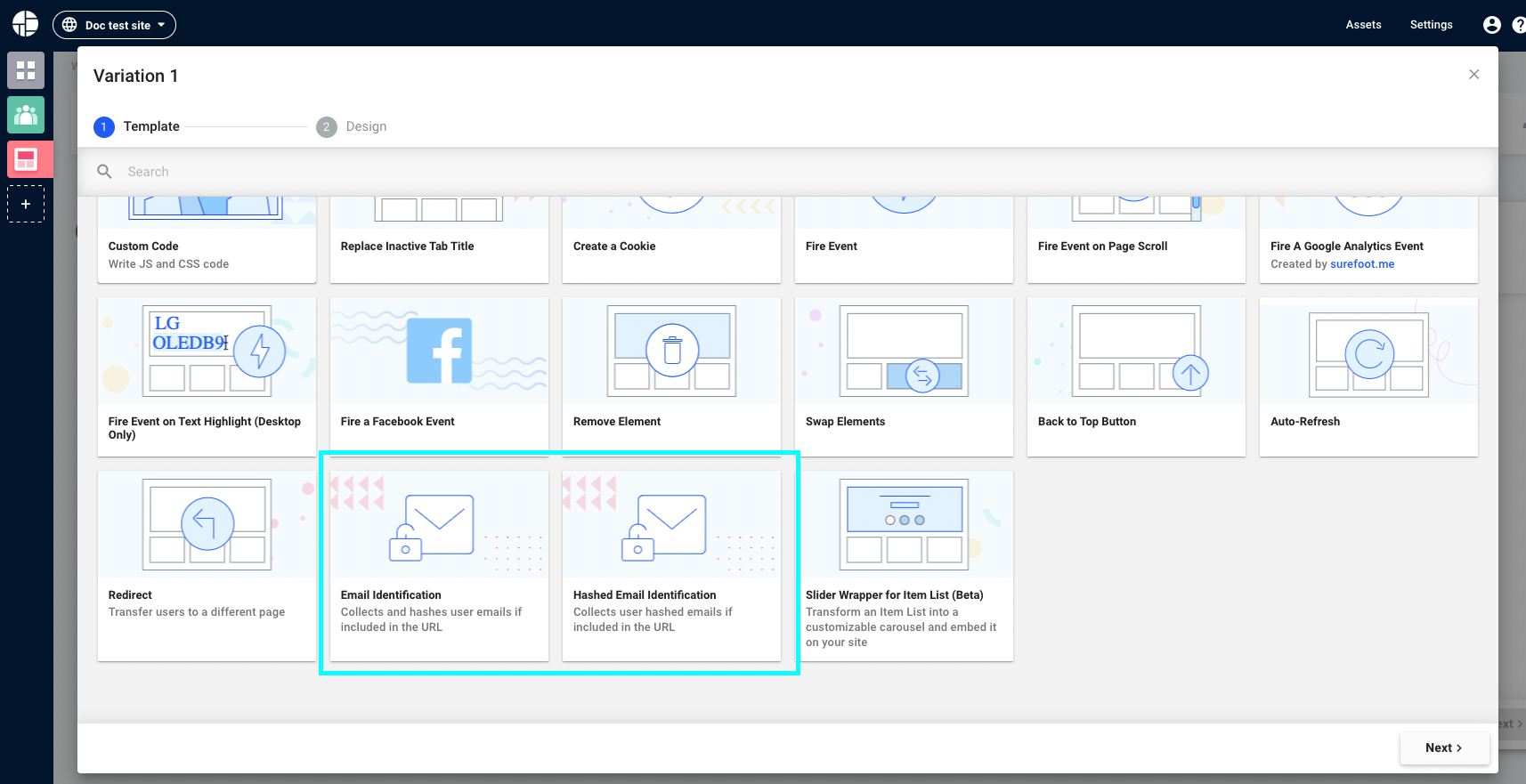Choose the Fire A Google Analytics Event template
The width and height of the screenshot is (1526, 784).
pyautogui.click(x=1368, y=239)
